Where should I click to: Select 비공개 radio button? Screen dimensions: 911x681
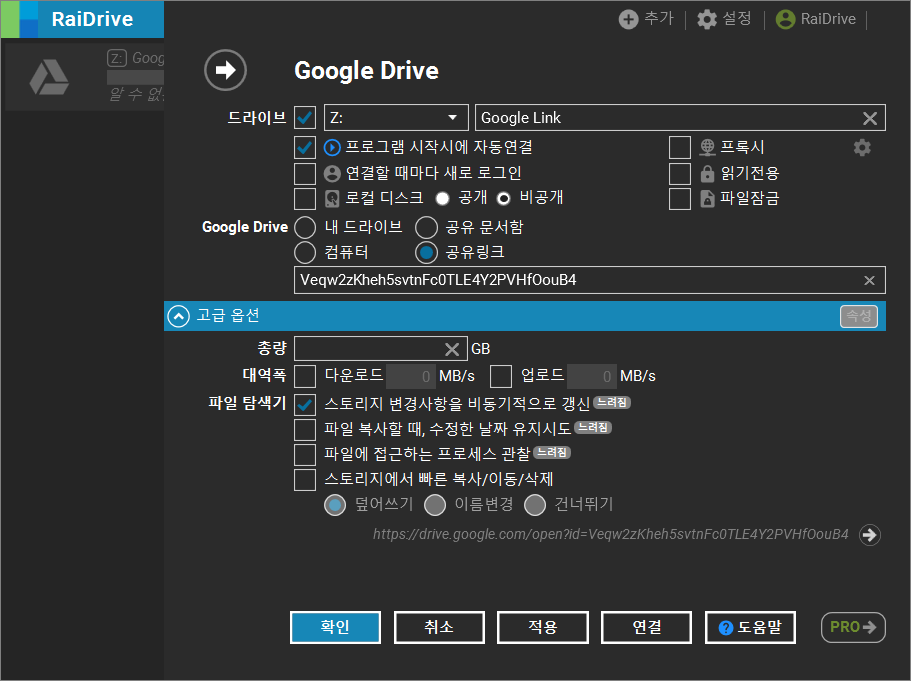[x=504, y=199]
